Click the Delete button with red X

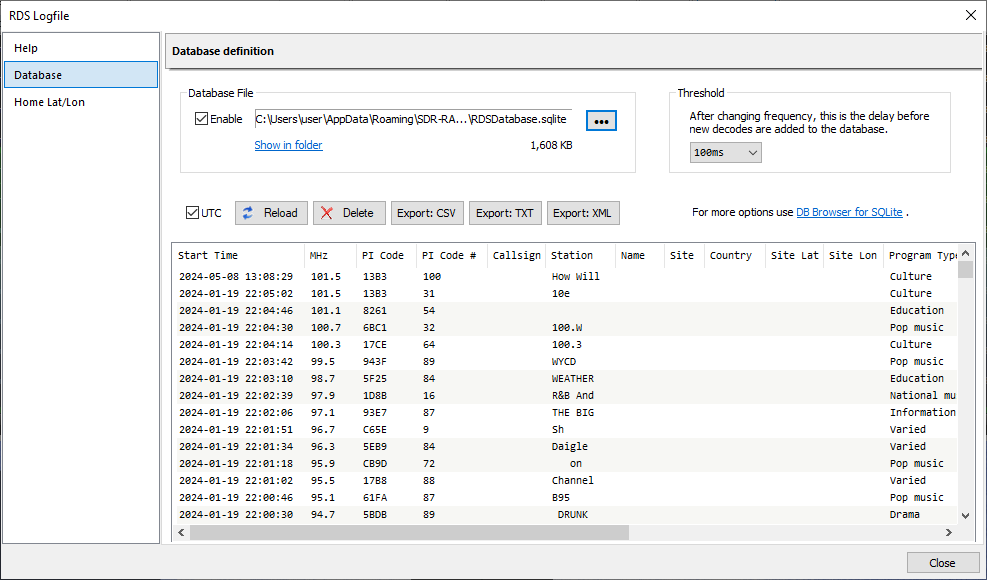(x=349, y=213)
